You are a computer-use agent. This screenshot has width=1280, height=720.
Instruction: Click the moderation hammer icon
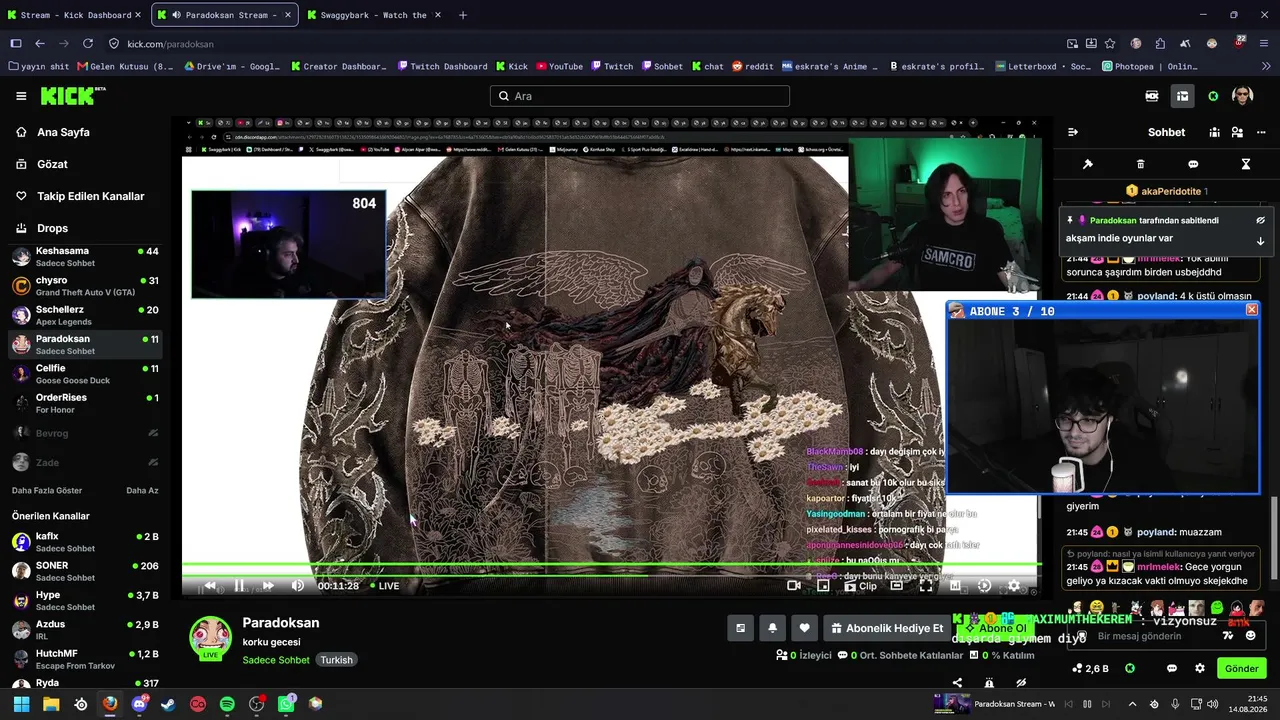tap(1088, 164)
